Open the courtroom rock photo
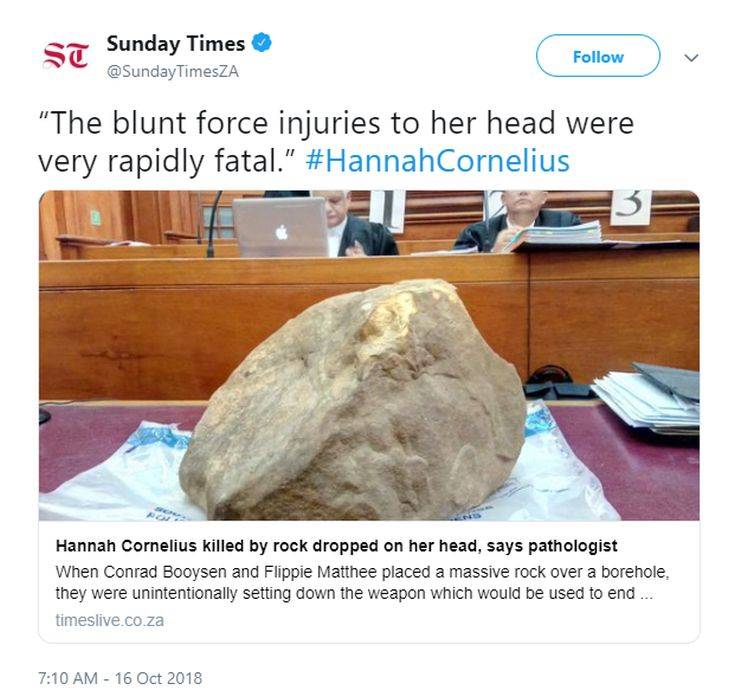This screenshot has height=697, width=735. (x=369, y=355)
